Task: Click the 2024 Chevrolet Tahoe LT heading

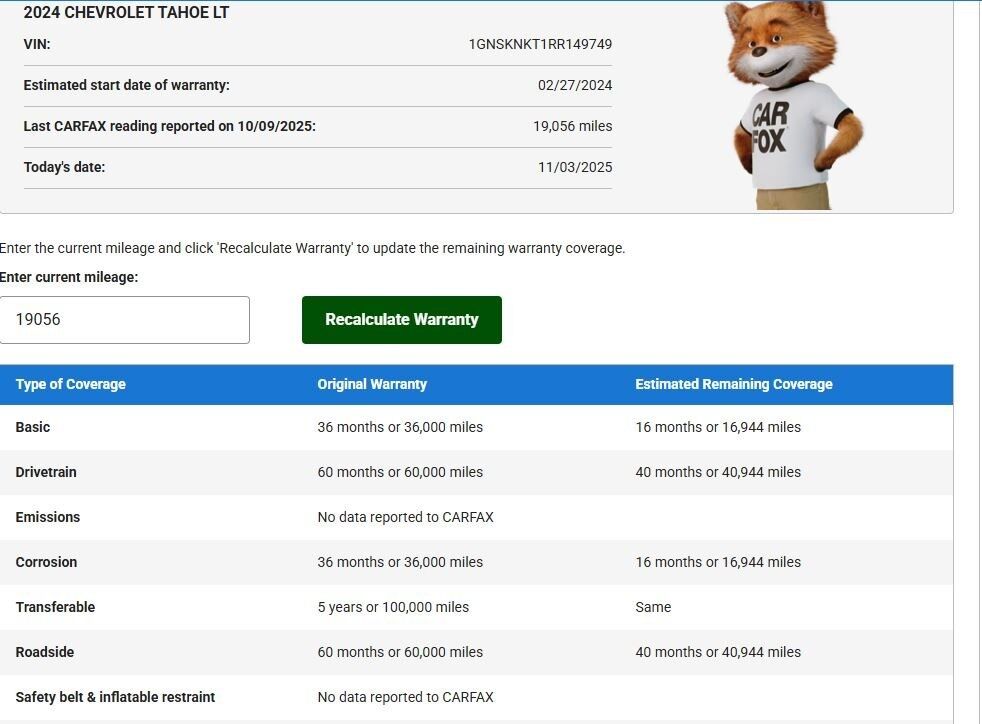Action: (126, 13)
